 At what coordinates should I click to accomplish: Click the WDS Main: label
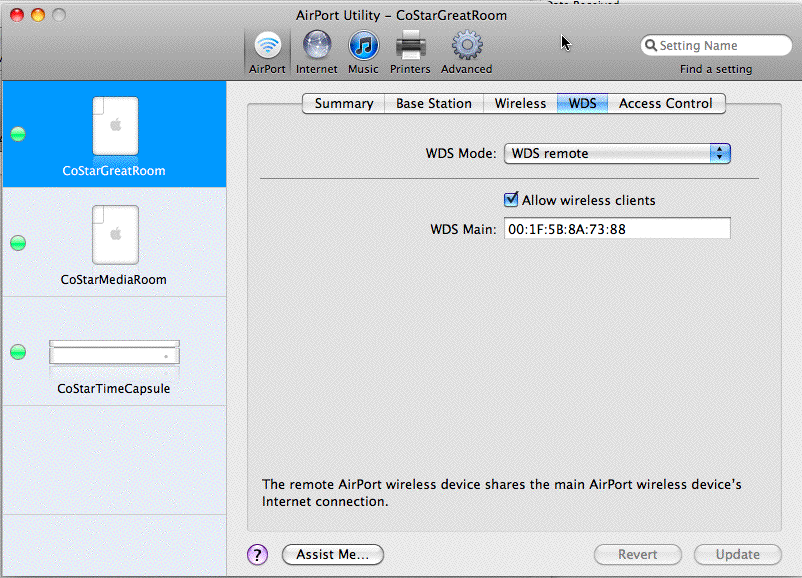point(463,229)
